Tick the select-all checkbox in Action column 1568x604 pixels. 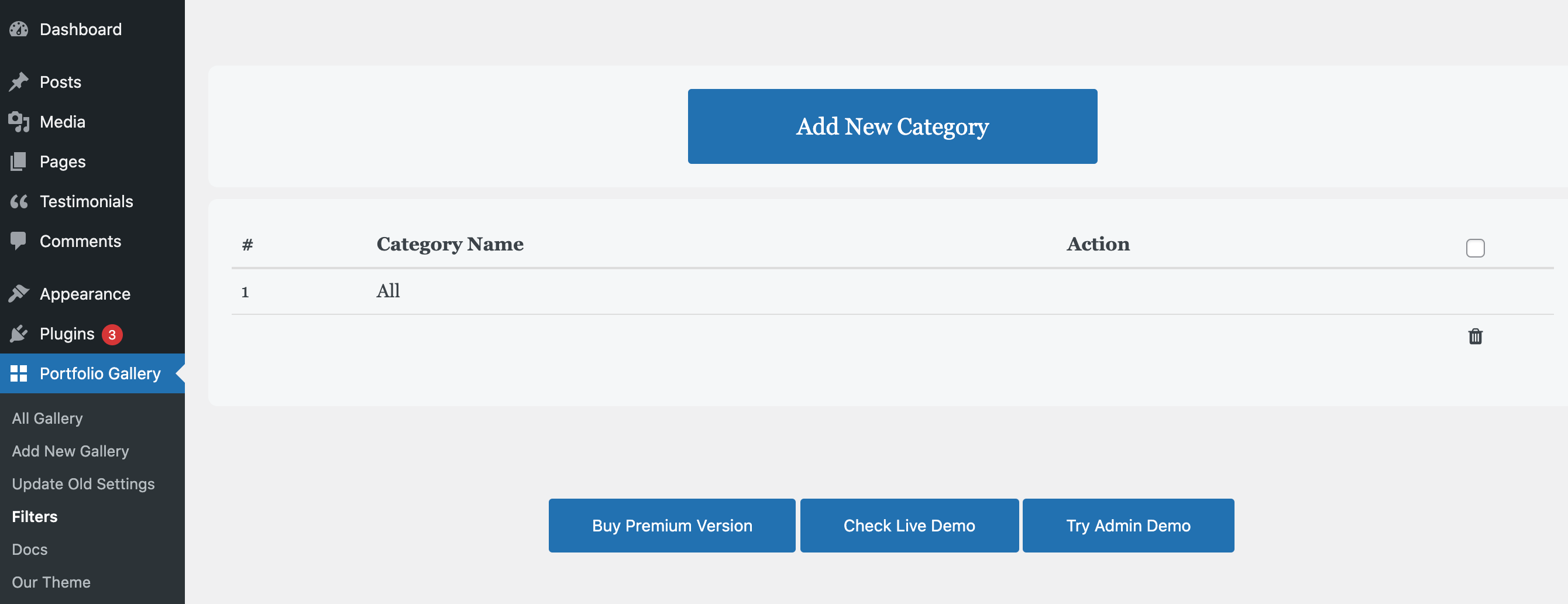click(x=1475, y=248)
